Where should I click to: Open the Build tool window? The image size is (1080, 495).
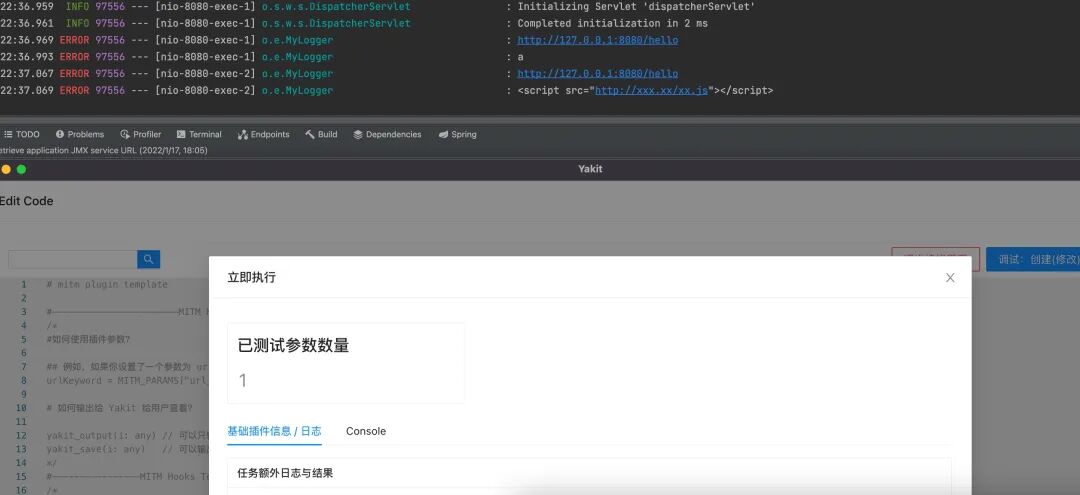[x=321, y=134]
